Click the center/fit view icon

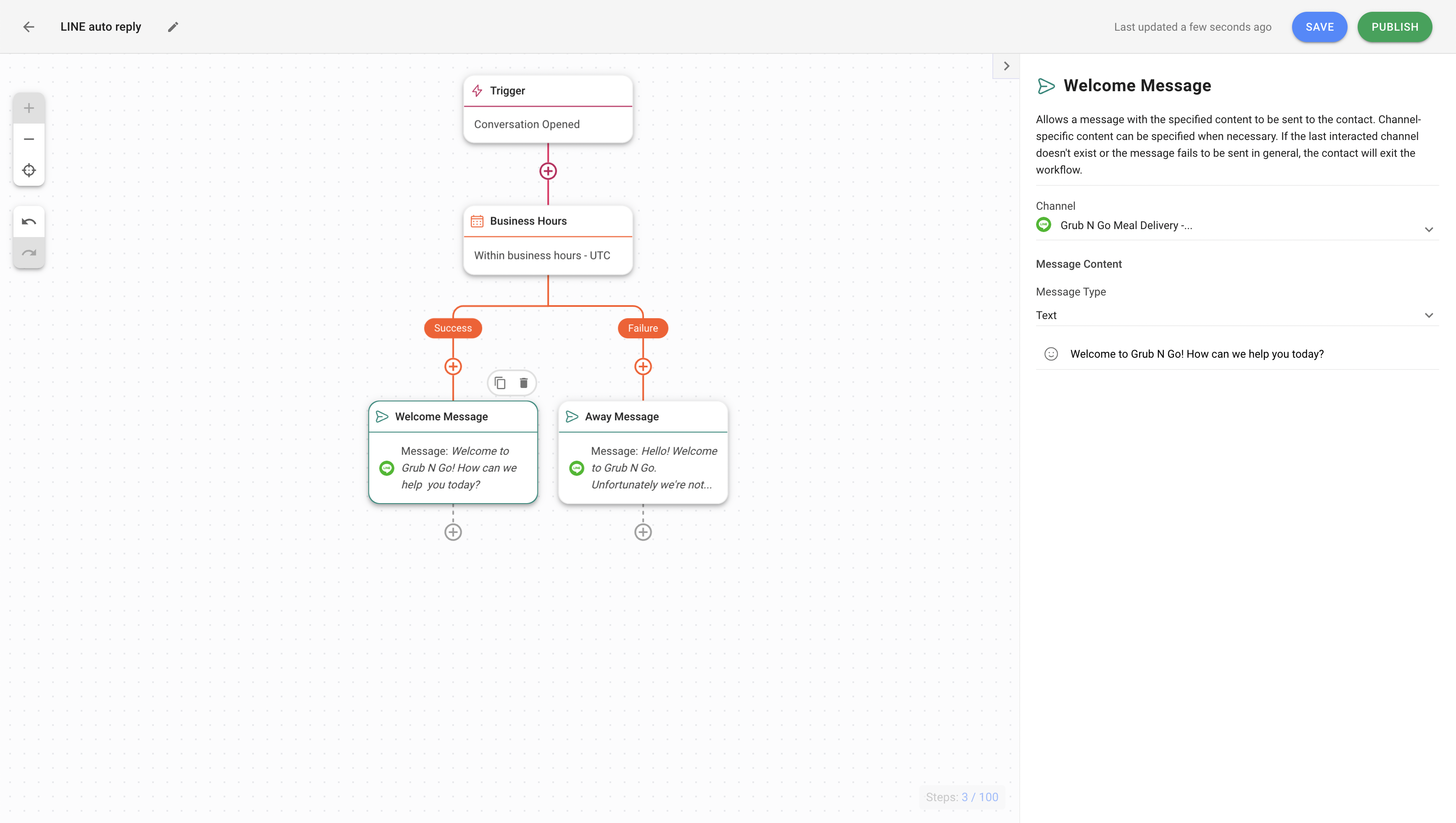[x=28, y=170]
